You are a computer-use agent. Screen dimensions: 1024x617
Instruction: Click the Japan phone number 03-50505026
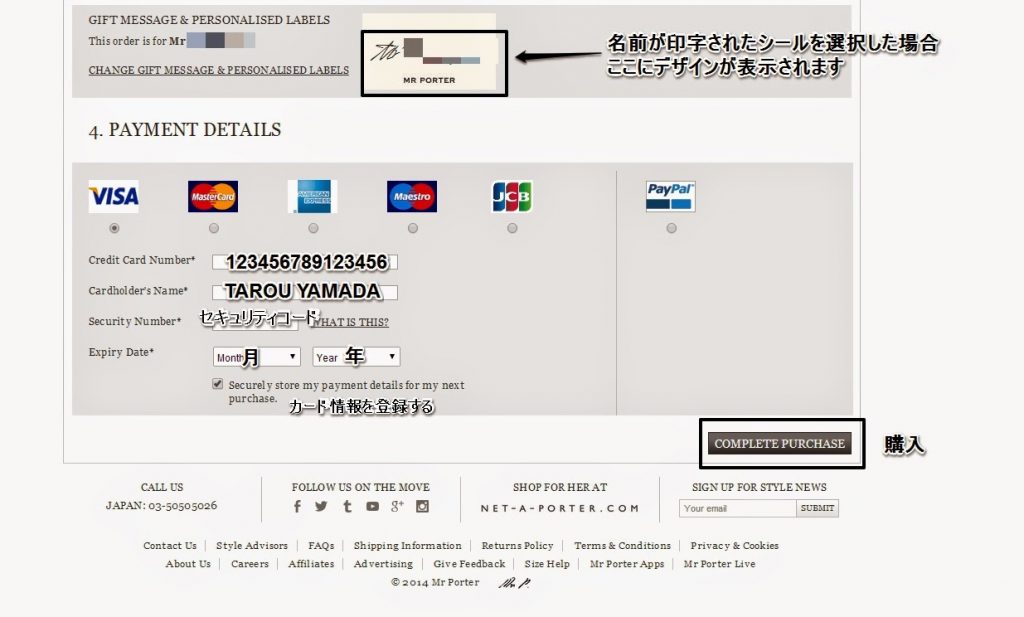pos(181,505)
